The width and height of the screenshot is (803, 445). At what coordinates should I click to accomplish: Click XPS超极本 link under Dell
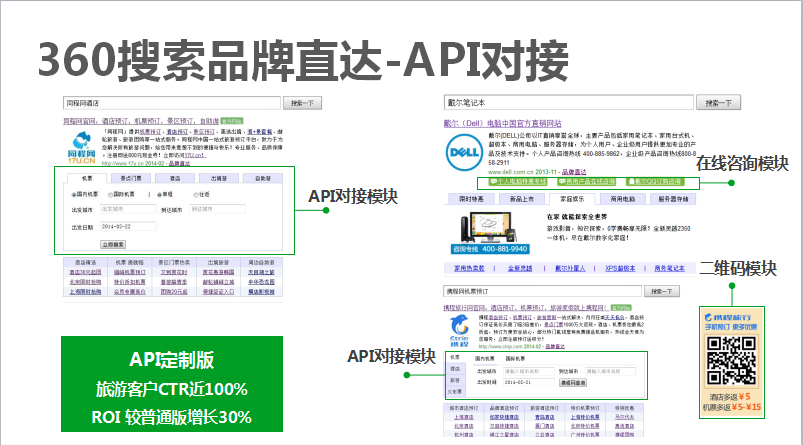tap(620, 268)
